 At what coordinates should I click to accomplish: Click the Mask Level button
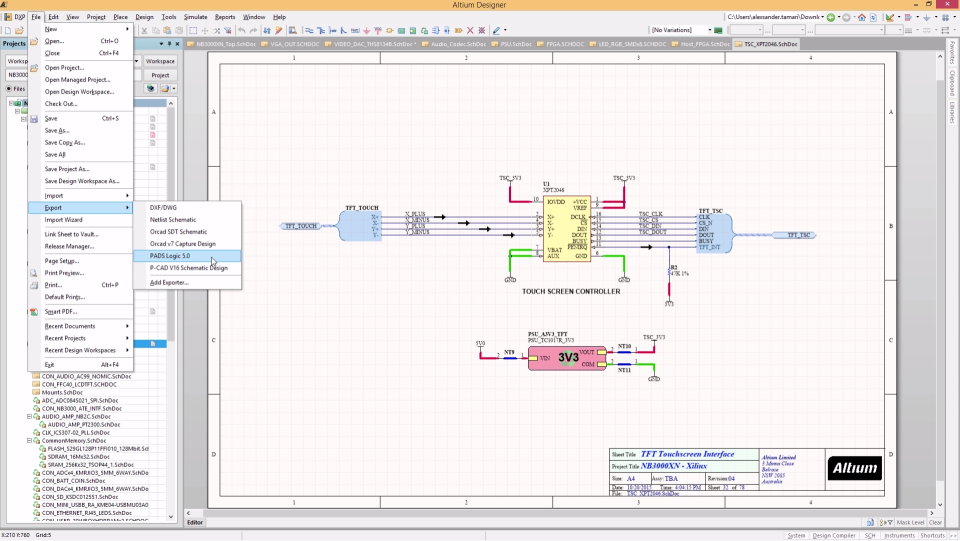(910, 523)
